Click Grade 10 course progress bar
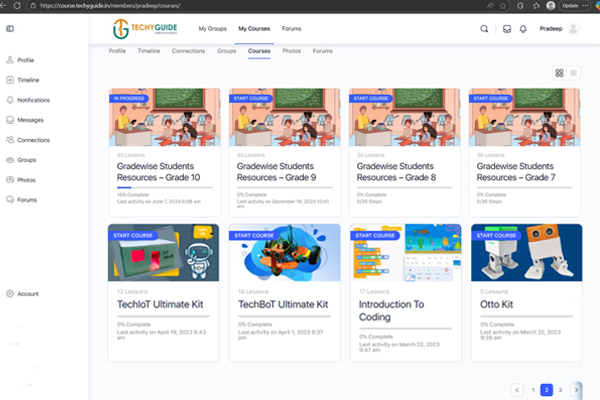 tap(165, 188)
